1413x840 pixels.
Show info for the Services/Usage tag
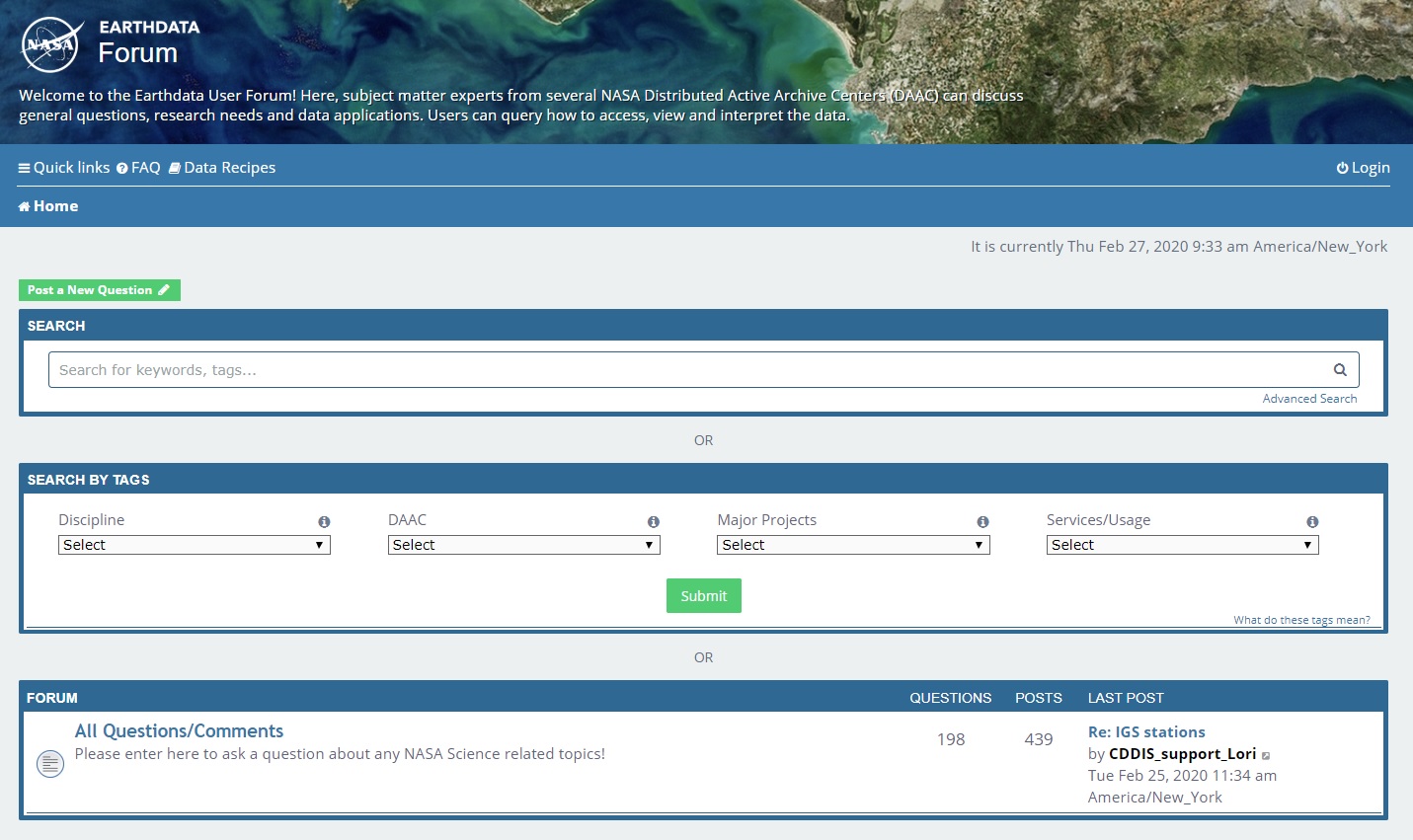pos(1312,521)
